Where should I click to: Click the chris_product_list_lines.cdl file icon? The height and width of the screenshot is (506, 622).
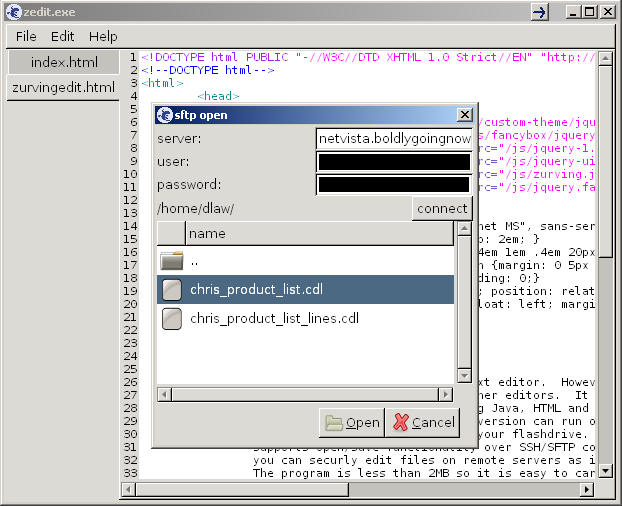tap(172, 319)
